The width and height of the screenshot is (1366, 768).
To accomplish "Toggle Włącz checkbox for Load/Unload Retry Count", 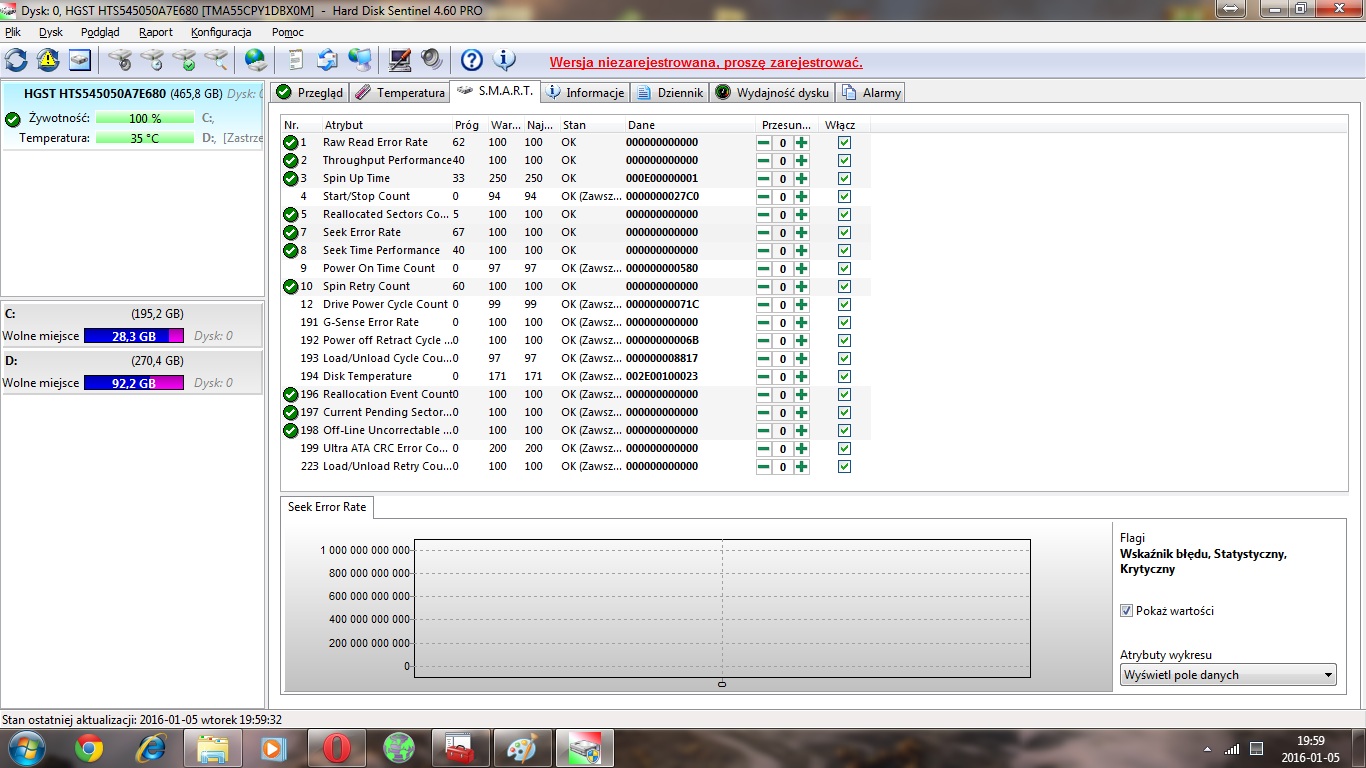I will coord(845,467).
